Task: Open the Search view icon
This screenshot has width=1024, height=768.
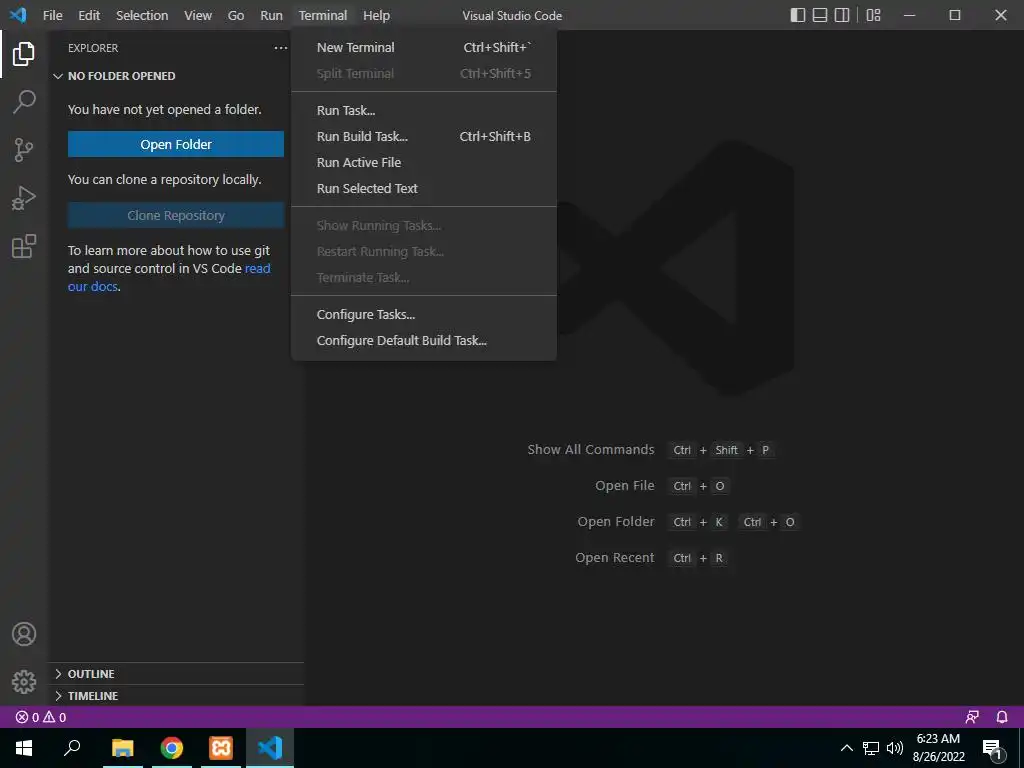Action: 24,102
